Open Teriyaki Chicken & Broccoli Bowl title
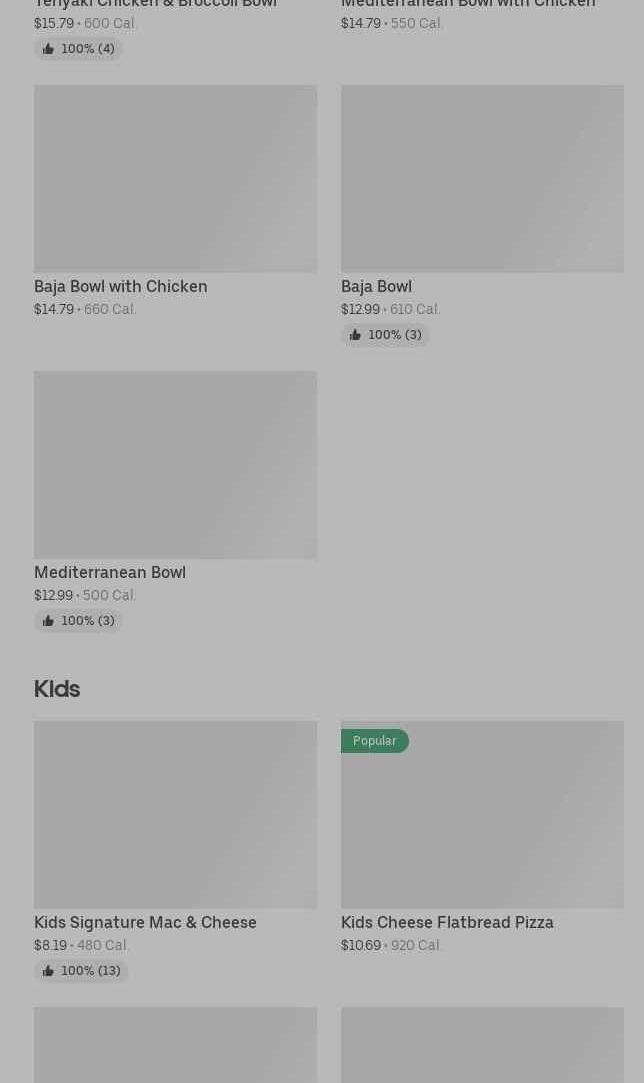Screen dimensions: 644x1083 click(x=155, y=4)
